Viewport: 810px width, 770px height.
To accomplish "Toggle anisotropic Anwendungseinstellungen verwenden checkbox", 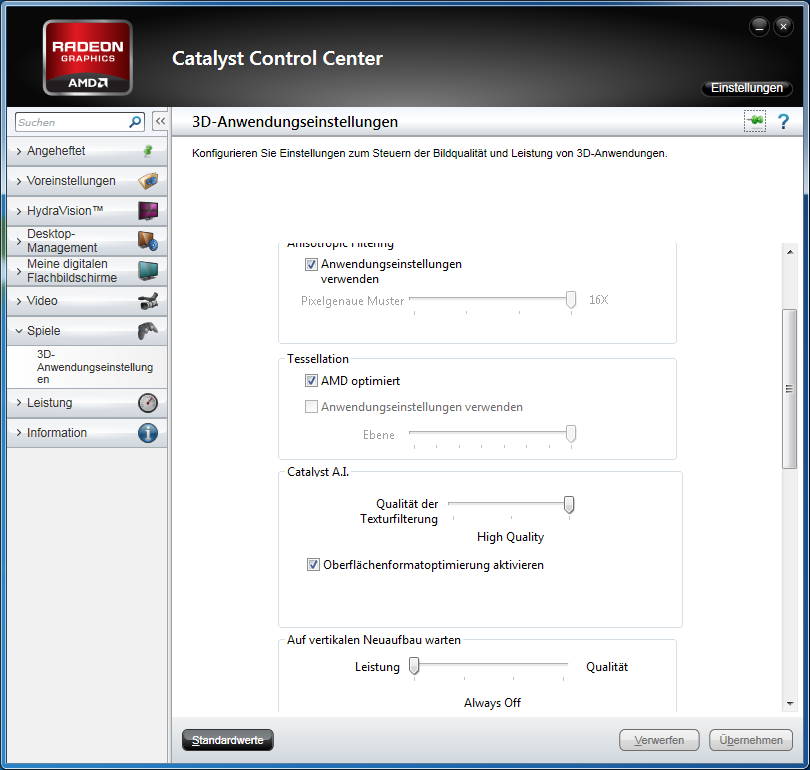I will point(311,264).
